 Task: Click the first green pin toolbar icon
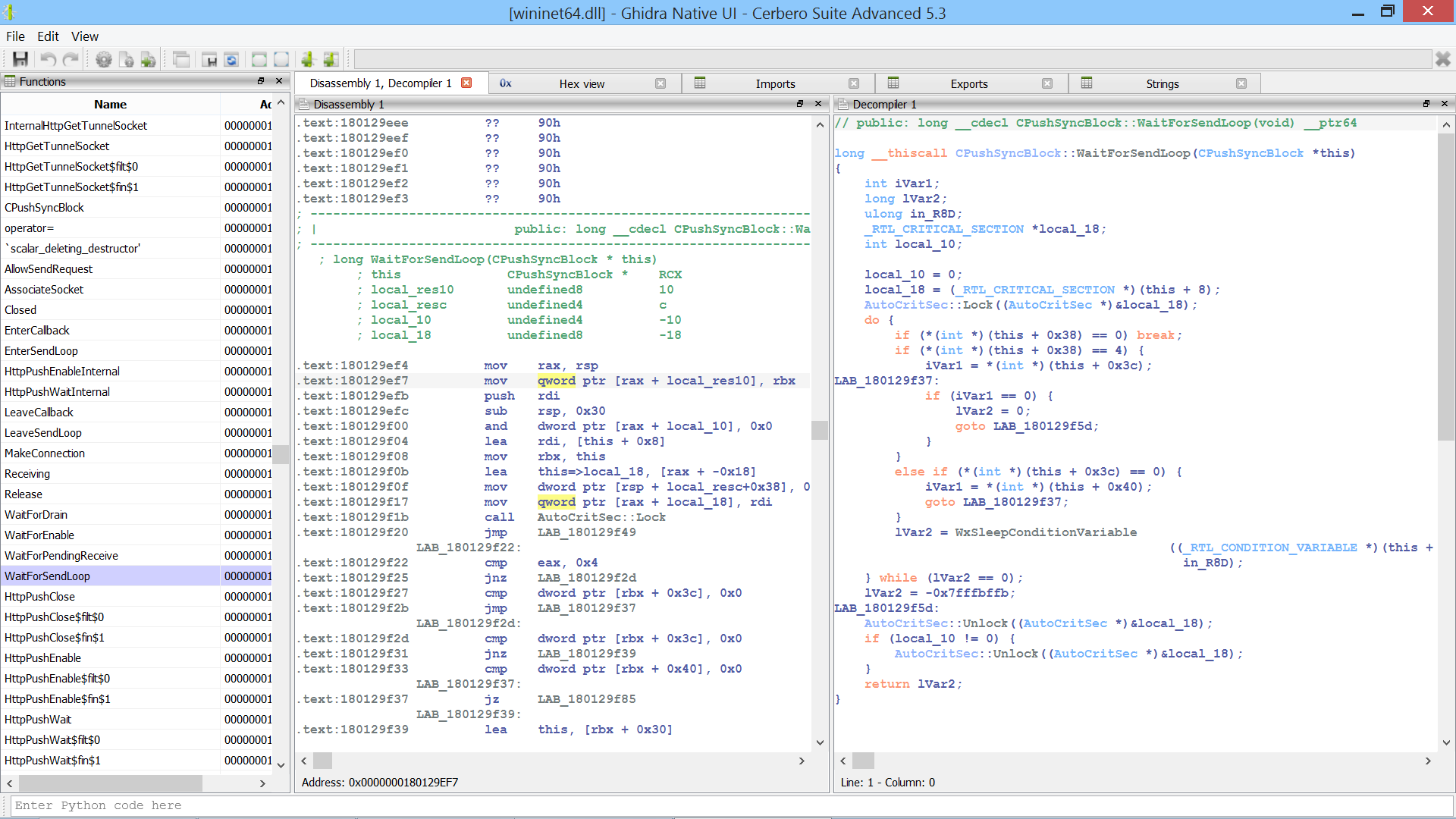pos(308,59)
